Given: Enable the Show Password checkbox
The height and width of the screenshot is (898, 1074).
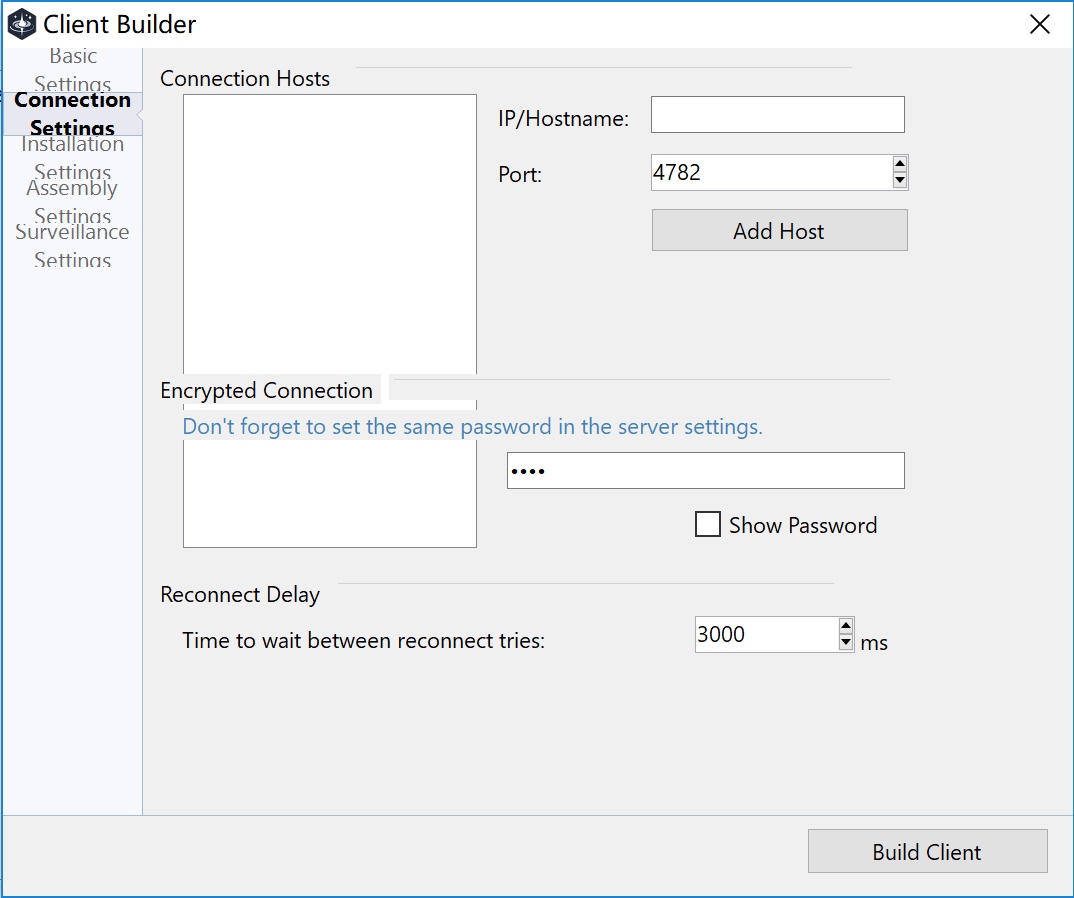Looking at the screenshot, I should pos(708,524).
